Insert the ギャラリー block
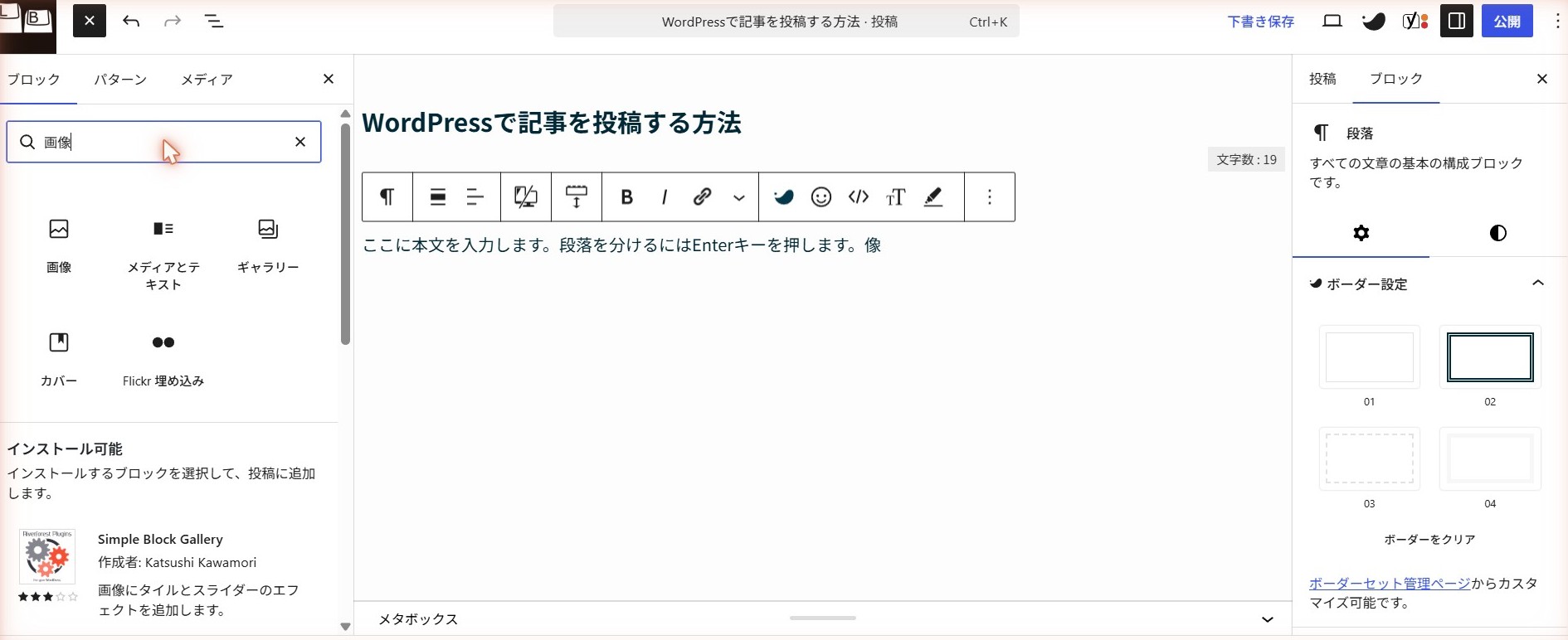The width and height of the screenshot is (1568, 640). tap(268, 245)
